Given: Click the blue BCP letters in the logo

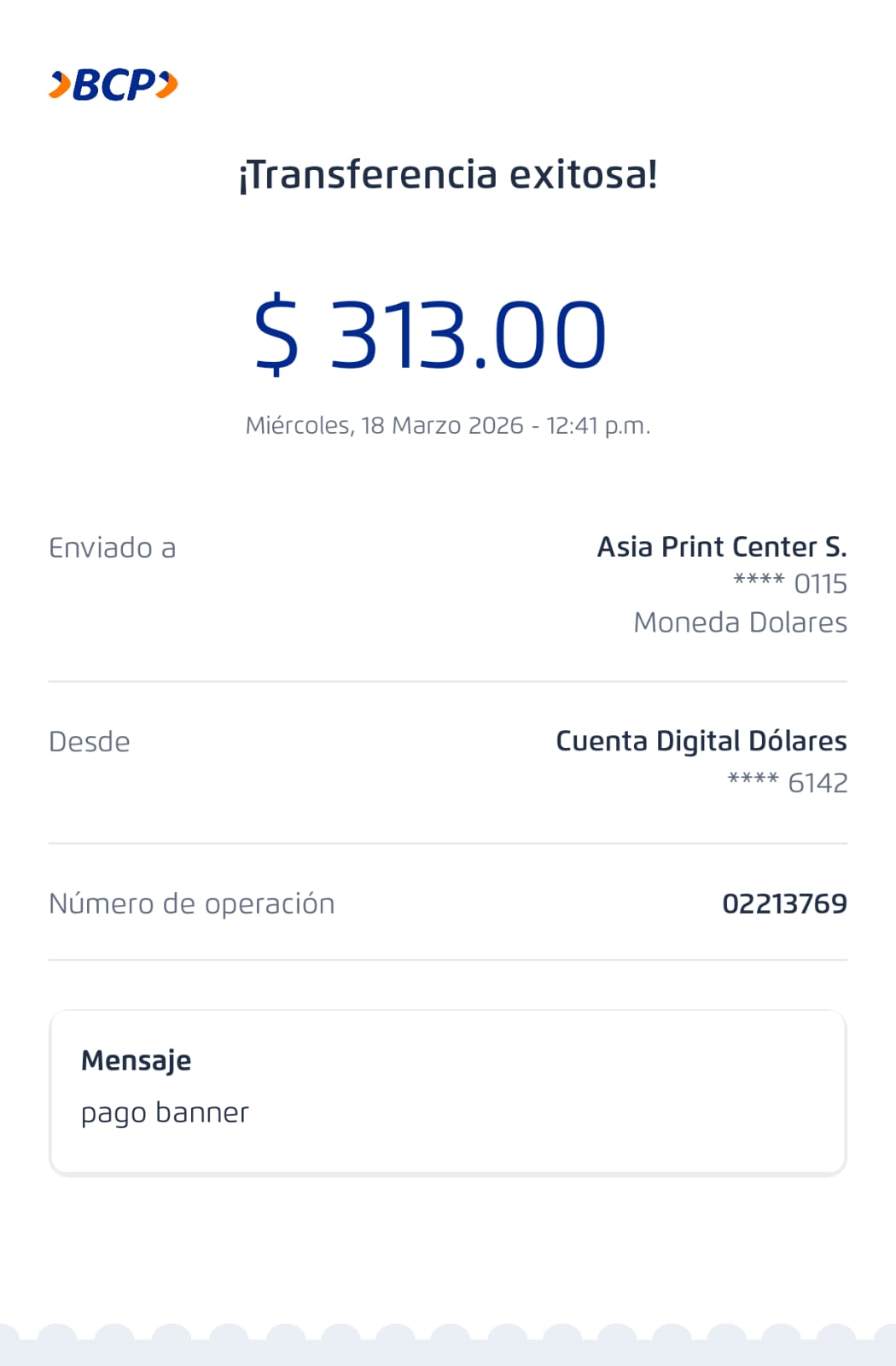Looking at the screenshot, I should point(114,85).
